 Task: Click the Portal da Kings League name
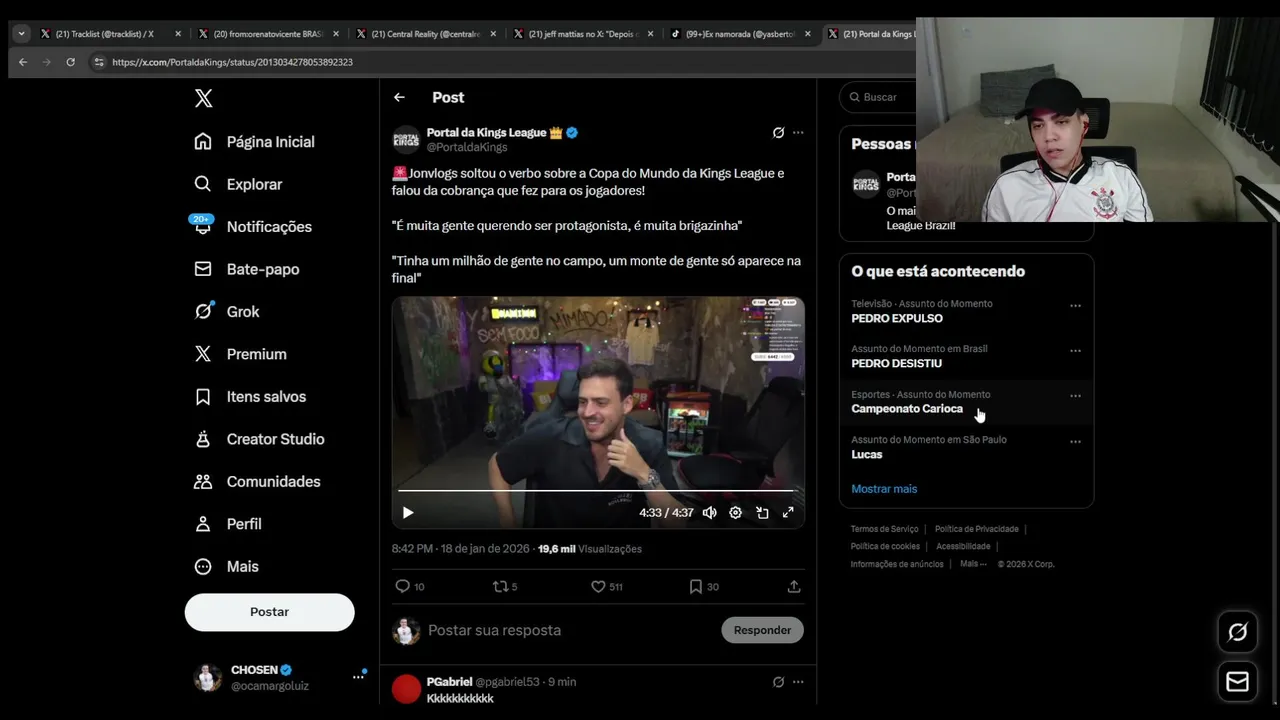coord(486,132)
